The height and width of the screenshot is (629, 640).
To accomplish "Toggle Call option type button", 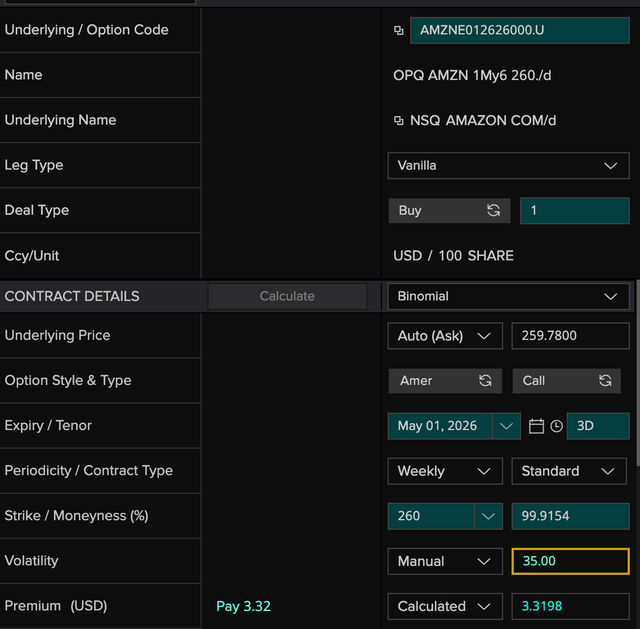I will (x=567, y=381).
